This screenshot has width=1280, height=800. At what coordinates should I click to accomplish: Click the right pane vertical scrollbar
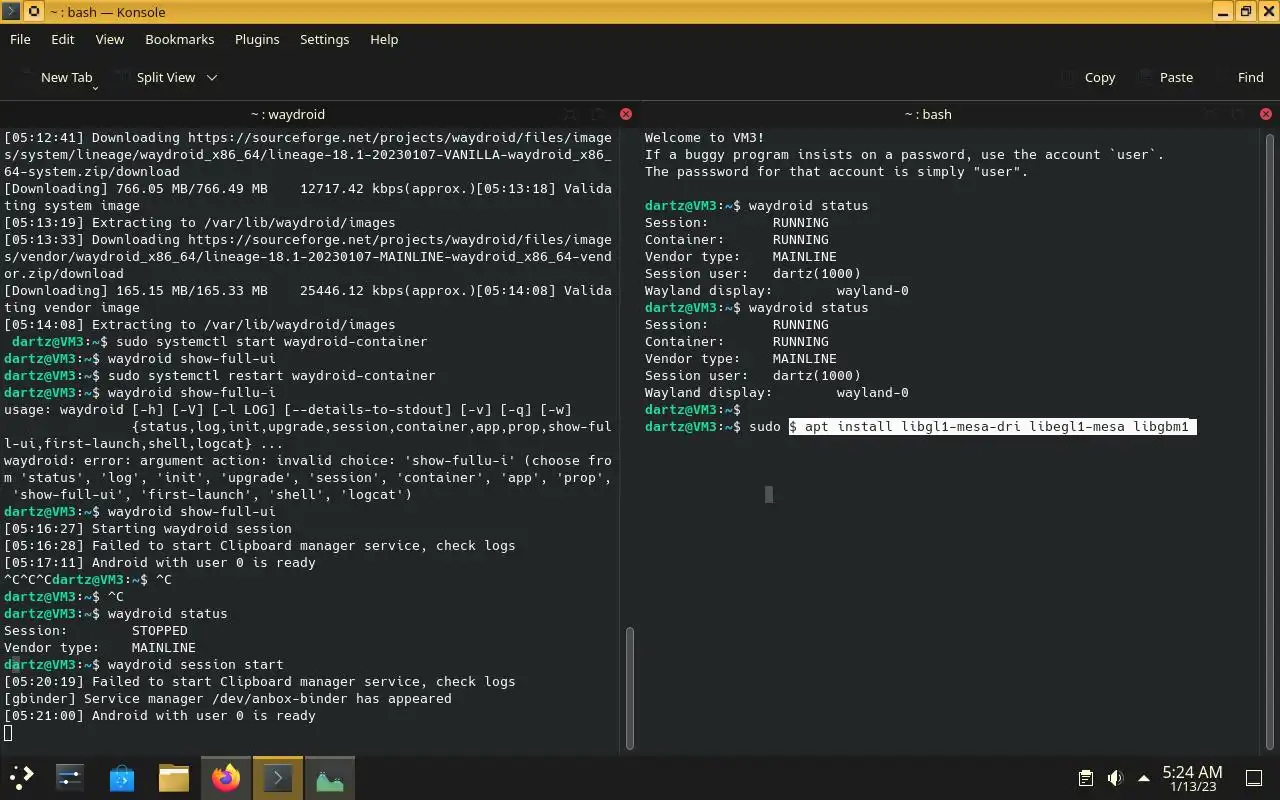pos(1270,440)
